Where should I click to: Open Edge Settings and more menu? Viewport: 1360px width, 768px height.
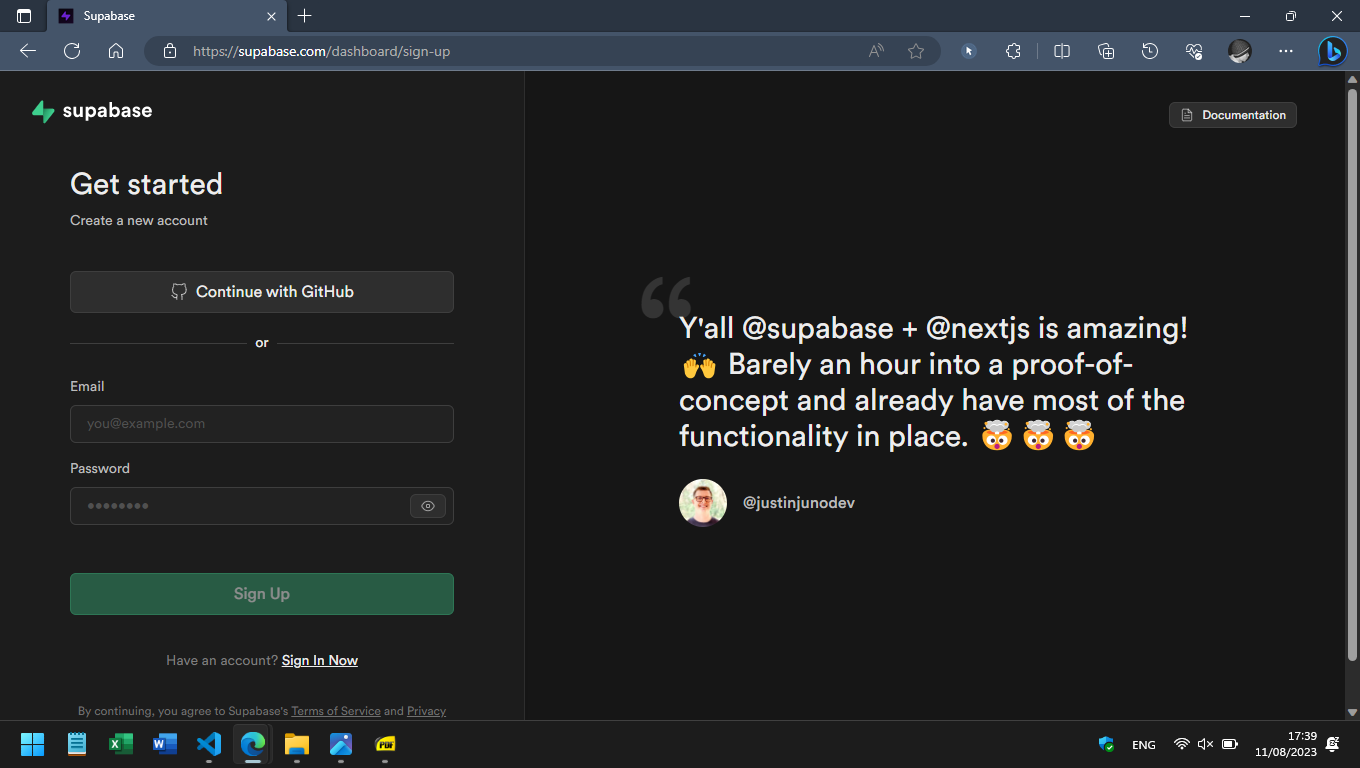tap(1286, 51)
